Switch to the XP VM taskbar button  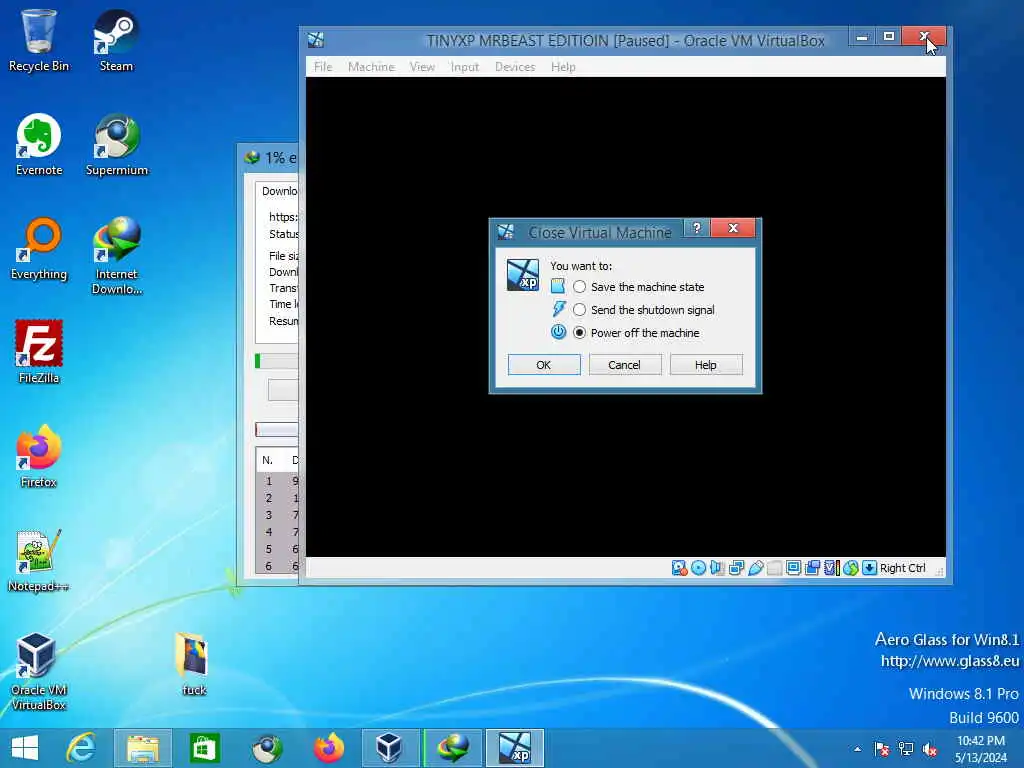tap(515, 748)
